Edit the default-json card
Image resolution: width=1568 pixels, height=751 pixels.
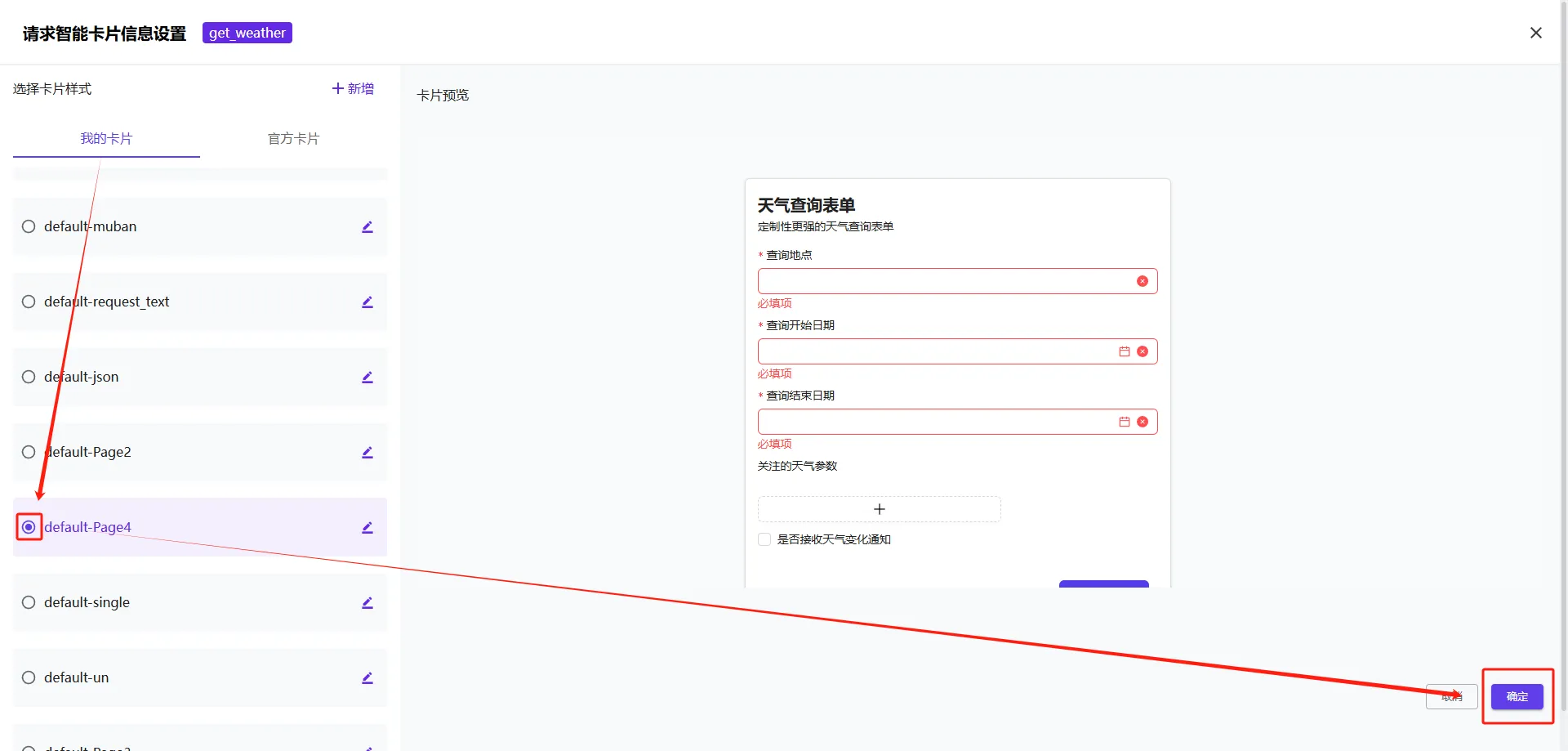coord(367,378)
